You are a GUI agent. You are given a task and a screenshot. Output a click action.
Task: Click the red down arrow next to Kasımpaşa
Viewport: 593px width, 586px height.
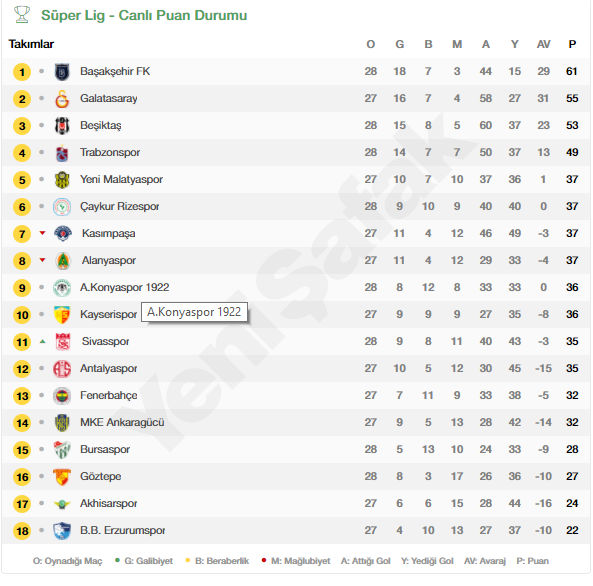pos(42,233)
